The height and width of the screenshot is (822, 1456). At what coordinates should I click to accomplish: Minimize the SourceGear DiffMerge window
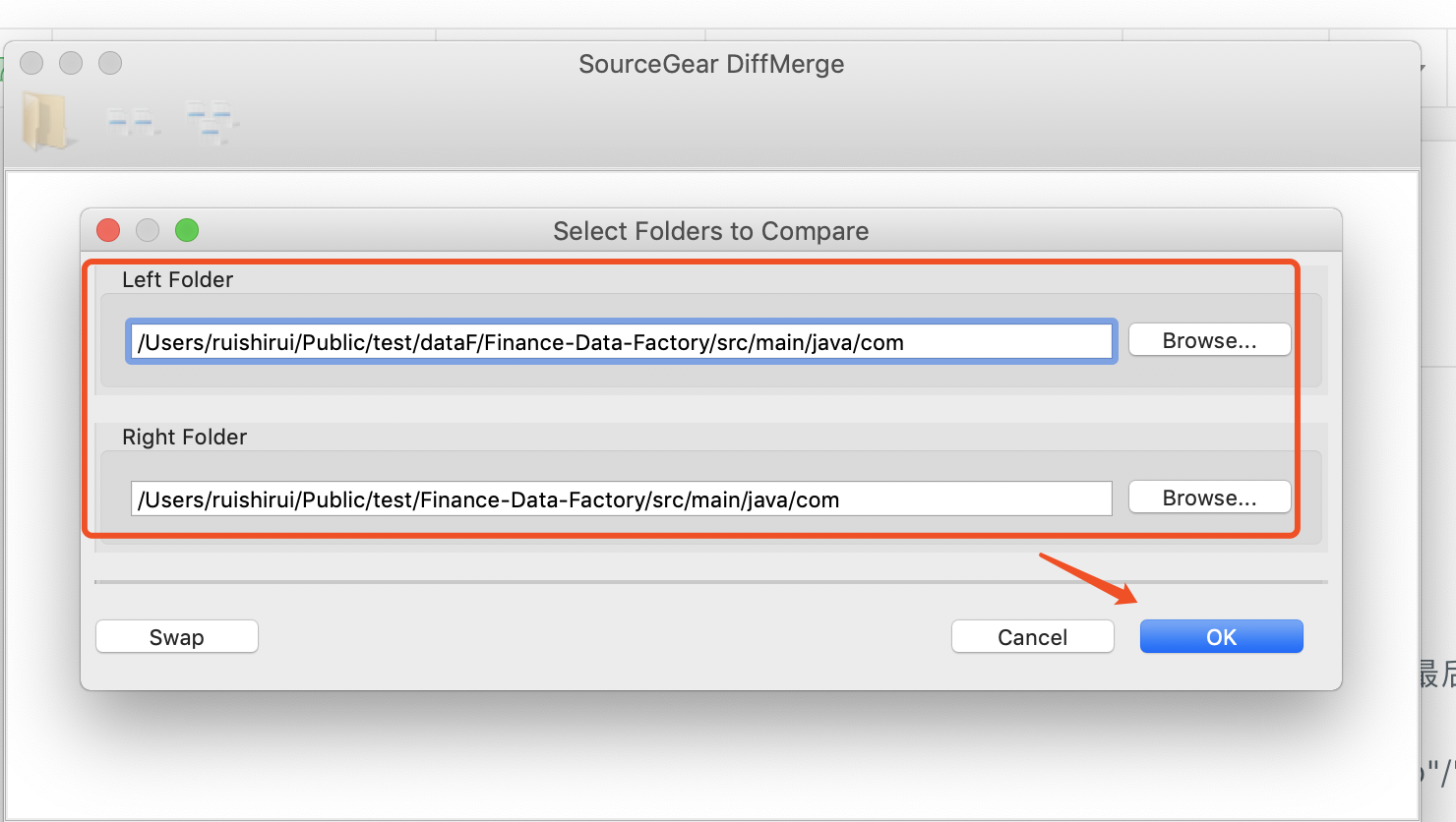tap(70, 63)
